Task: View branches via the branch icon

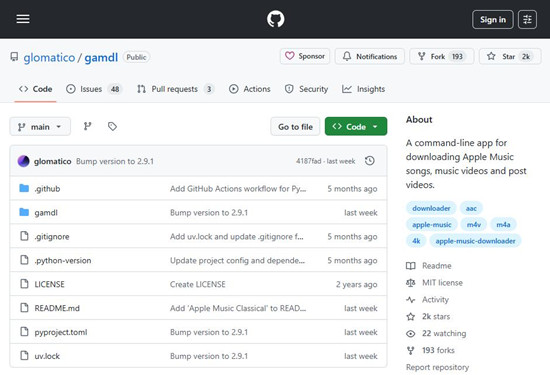Action: pyautogui.click(x=88, y=126)
